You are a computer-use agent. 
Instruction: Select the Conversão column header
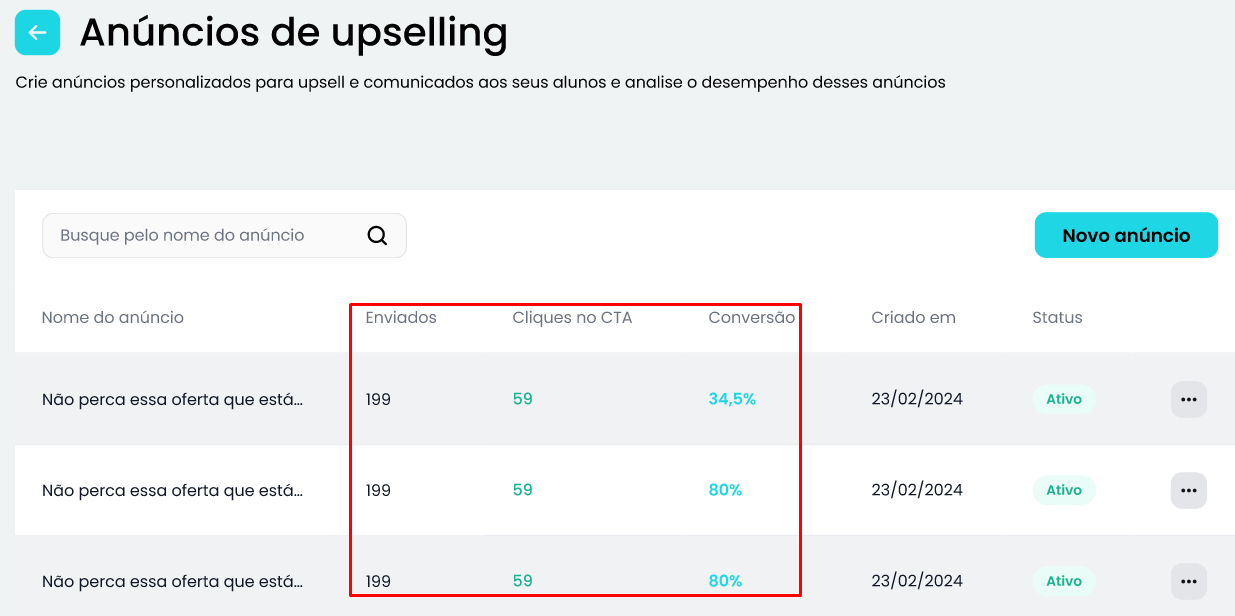tap(752, 318)
